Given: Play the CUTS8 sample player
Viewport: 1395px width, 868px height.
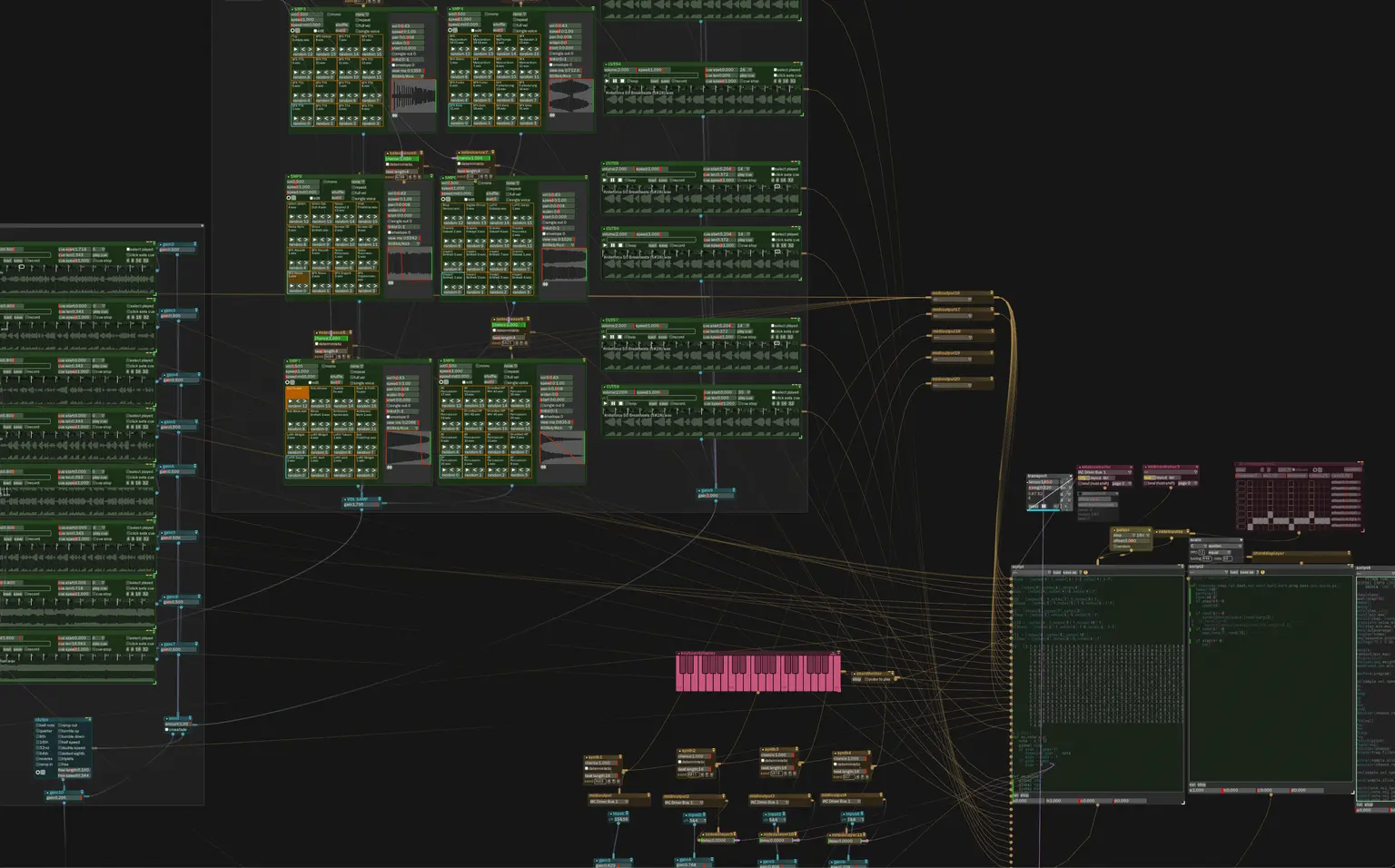Looking at the screenshot, I should tap(607, 403).
